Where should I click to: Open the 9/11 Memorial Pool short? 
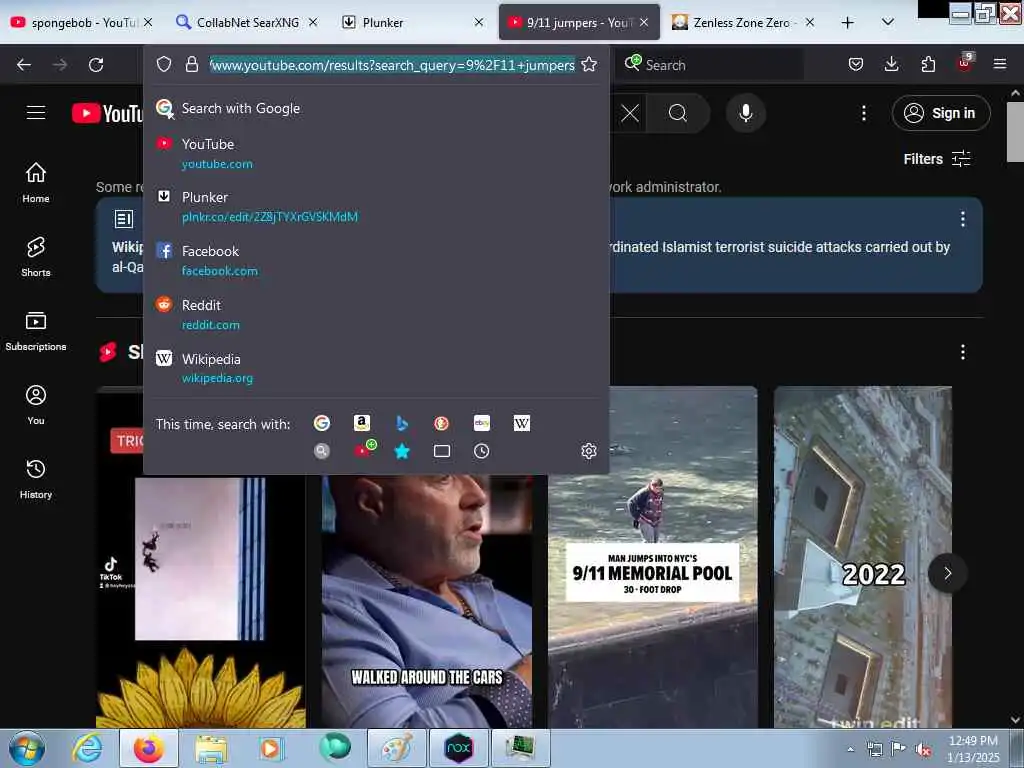pyautogui.click(x=652, y=556)
